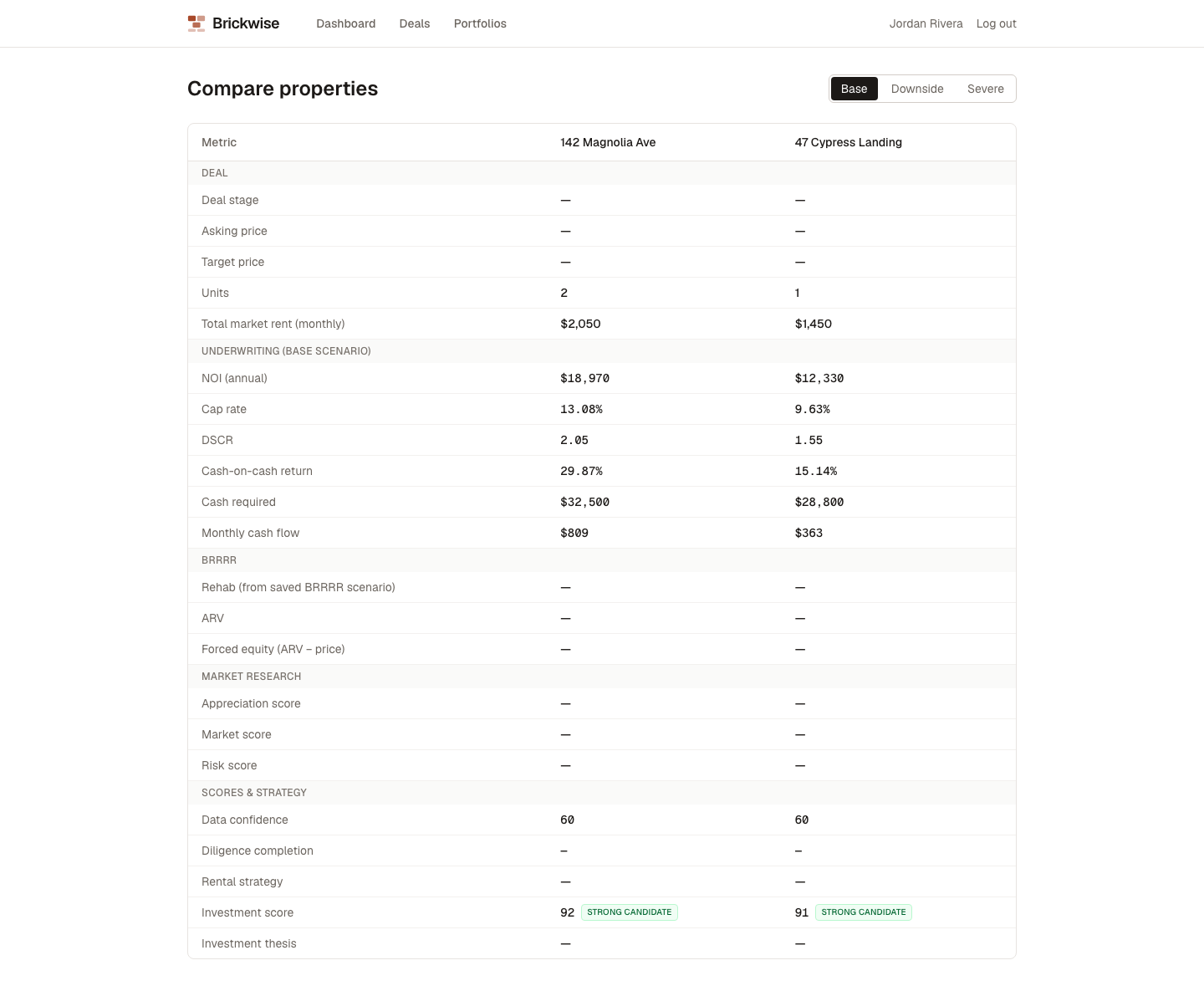
Task: Switch to the Downside scenario
Action: 917,89
